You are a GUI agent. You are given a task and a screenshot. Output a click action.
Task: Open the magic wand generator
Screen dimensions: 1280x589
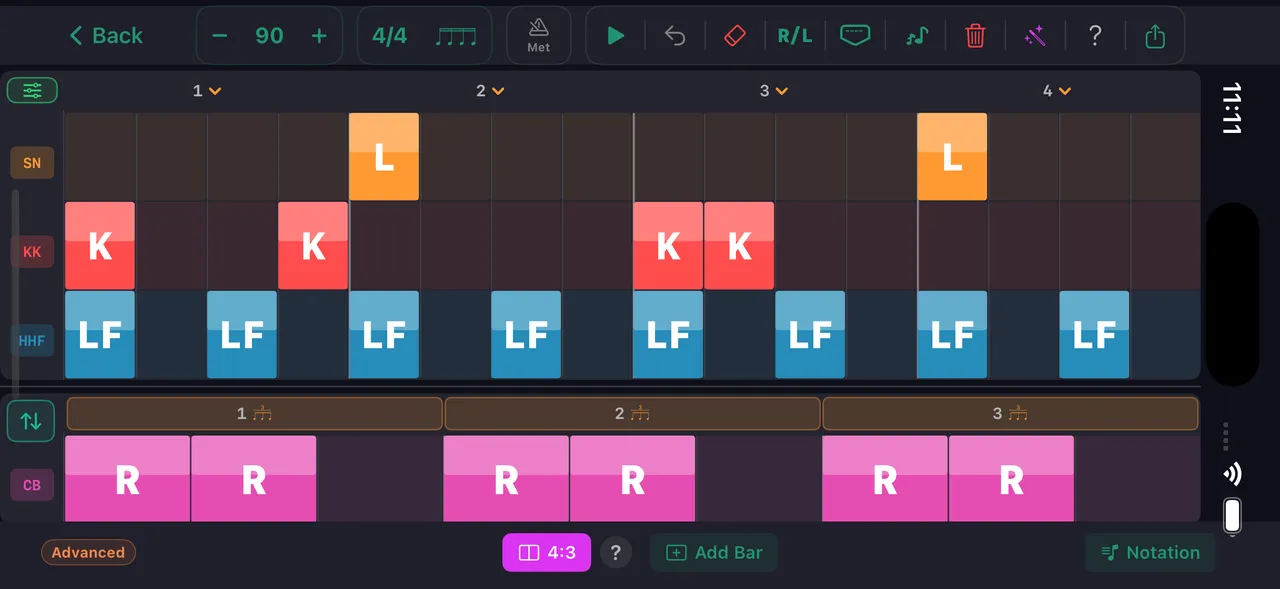tap(1035, 36)
